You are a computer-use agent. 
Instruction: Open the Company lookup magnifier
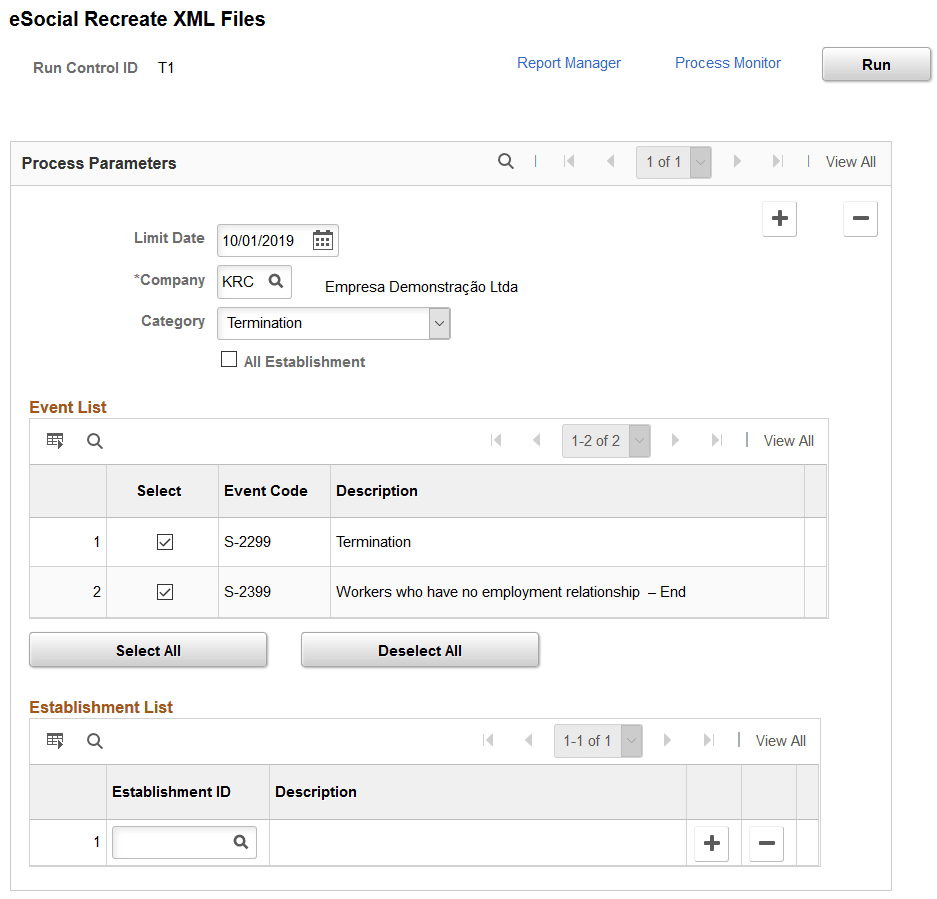coord(276,281)
